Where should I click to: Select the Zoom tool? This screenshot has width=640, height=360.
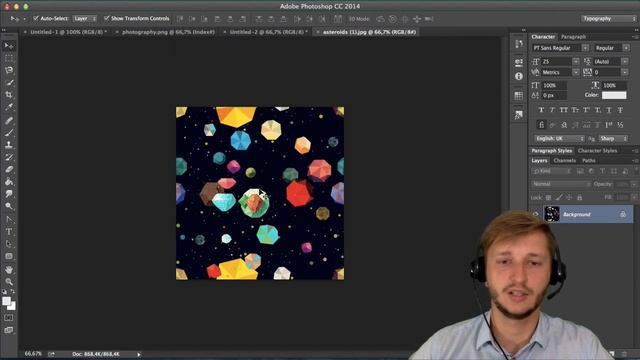[x=9, y=282]
